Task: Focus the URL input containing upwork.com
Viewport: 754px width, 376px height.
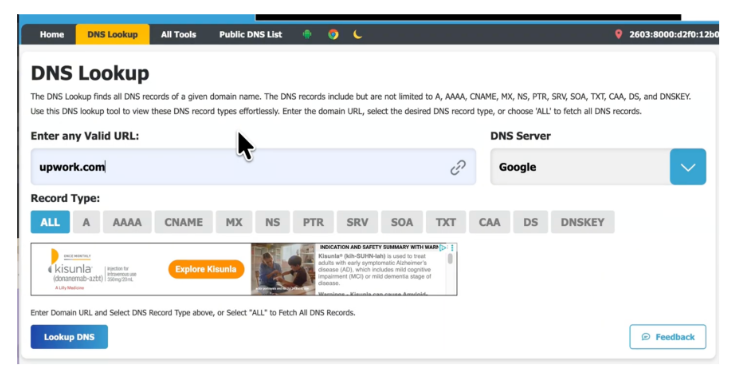Action: (253, 167)
